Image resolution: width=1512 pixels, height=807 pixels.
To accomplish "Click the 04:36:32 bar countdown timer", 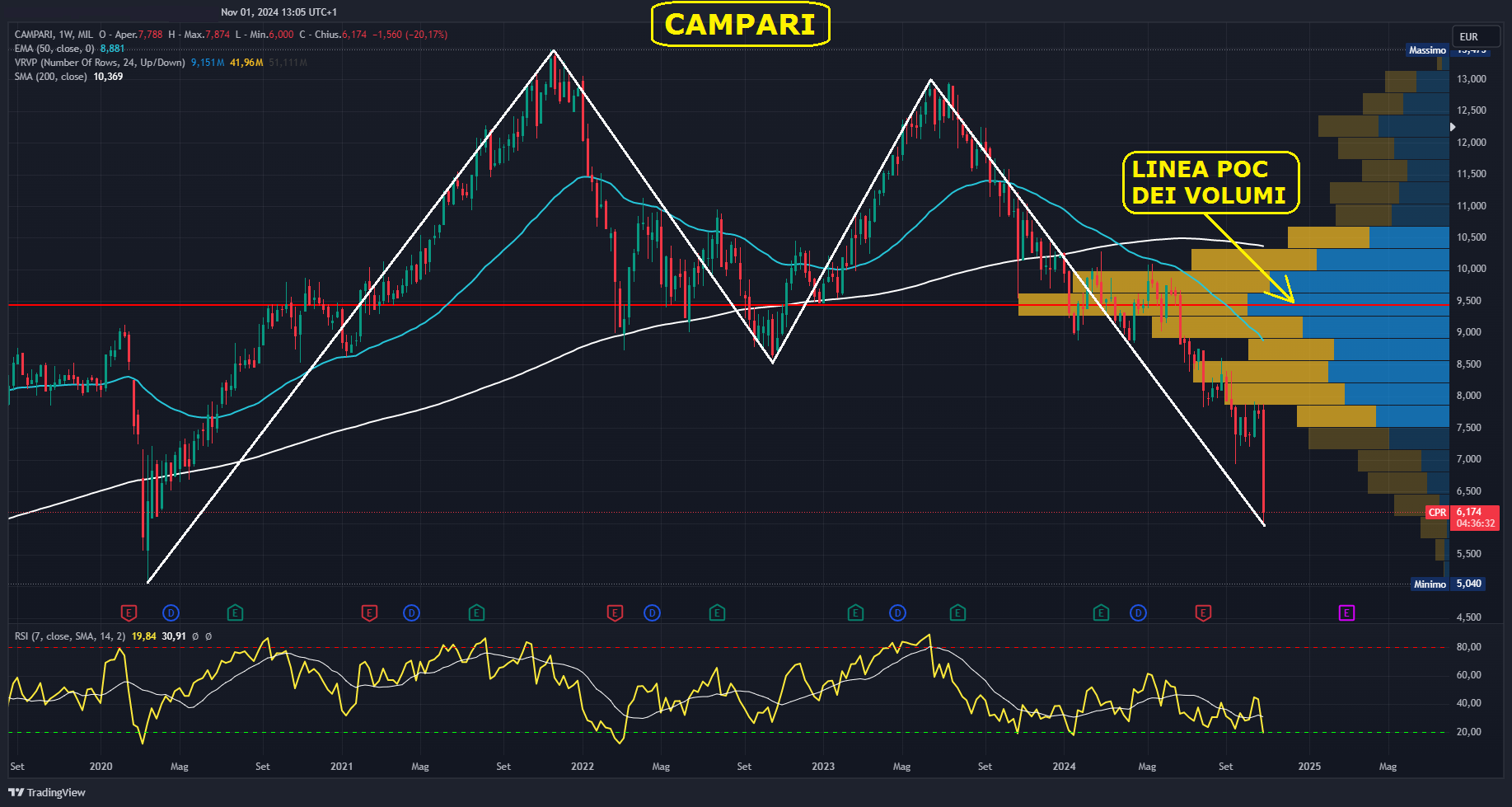I will (1475, 523).
